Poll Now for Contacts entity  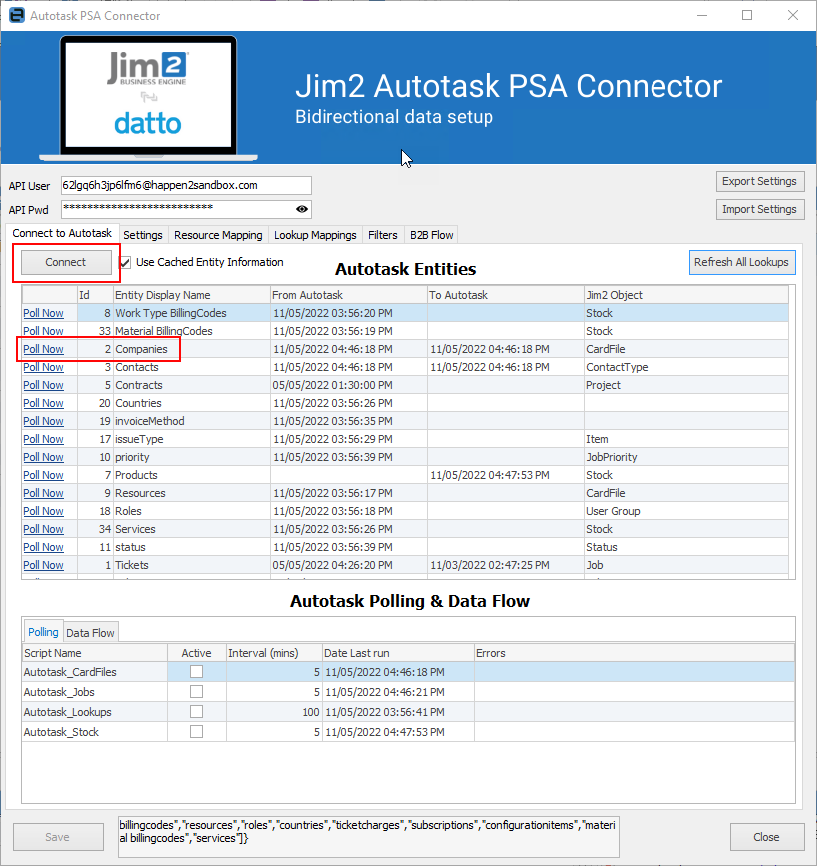click(43, 367)
